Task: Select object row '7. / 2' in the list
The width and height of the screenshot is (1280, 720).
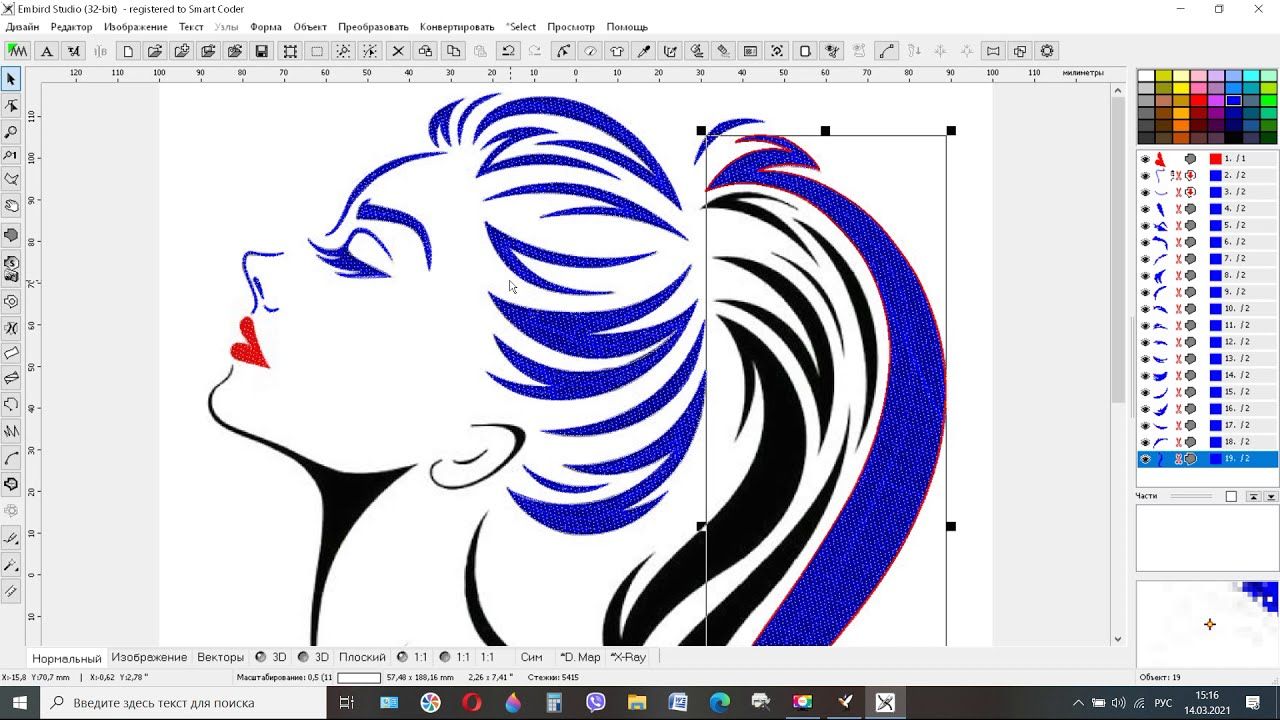Action: pos(1207,259)
